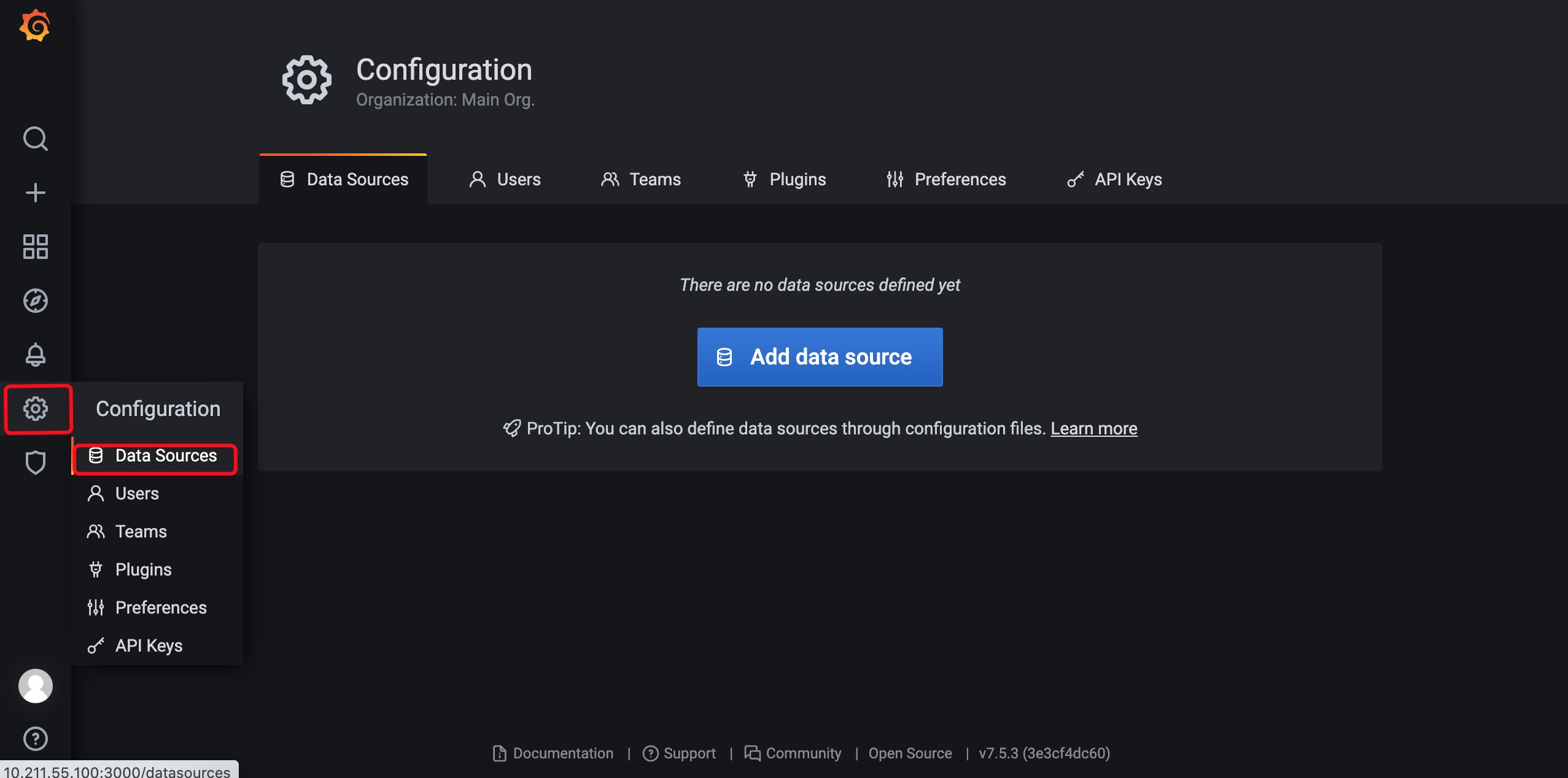Click the Add data source button
The image size is (1568, 778).
(820, 357)
